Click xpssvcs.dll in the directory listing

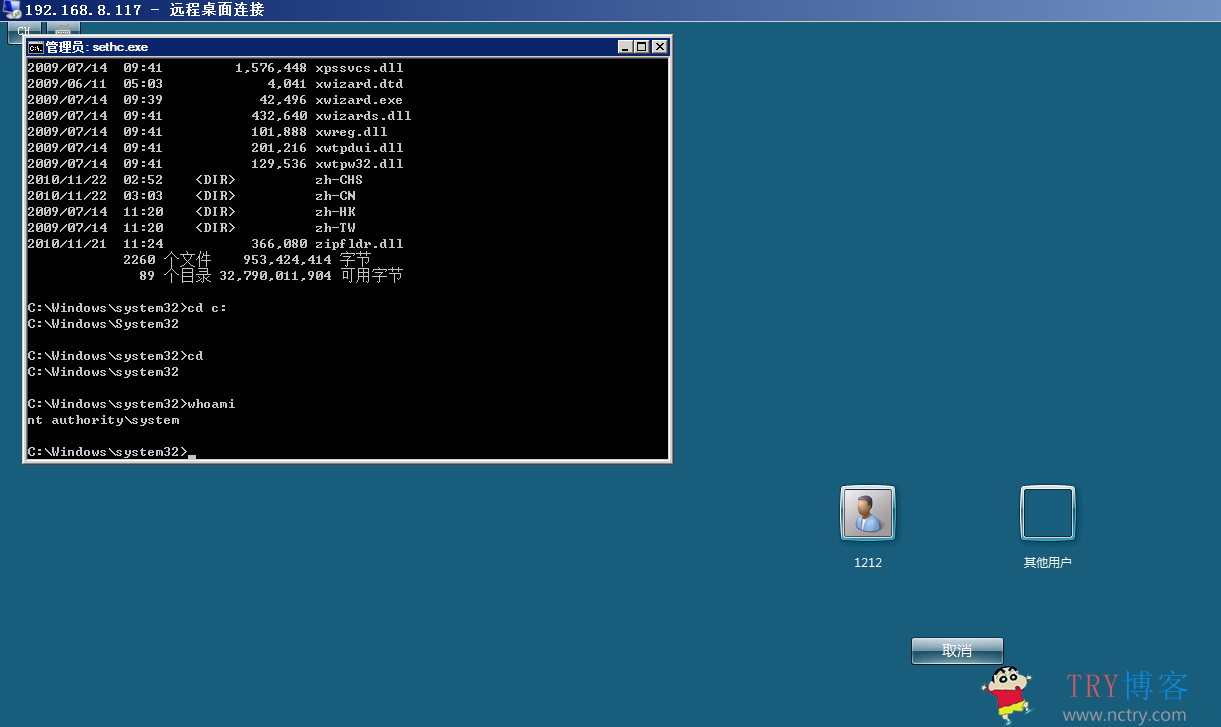(x=359, y=68)
